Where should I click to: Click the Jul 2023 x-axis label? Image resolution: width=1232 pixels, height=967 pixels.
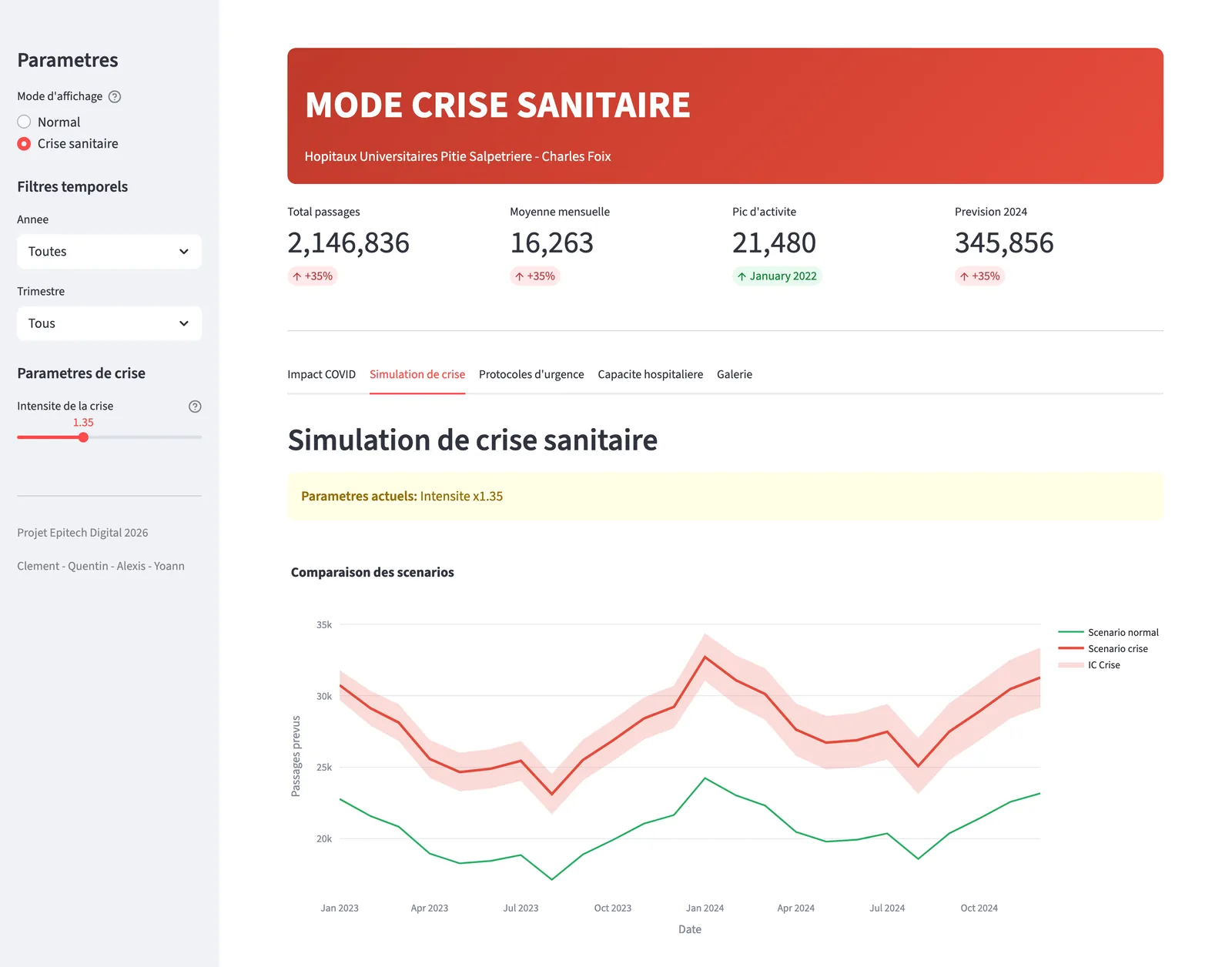[x=521, y=908]
